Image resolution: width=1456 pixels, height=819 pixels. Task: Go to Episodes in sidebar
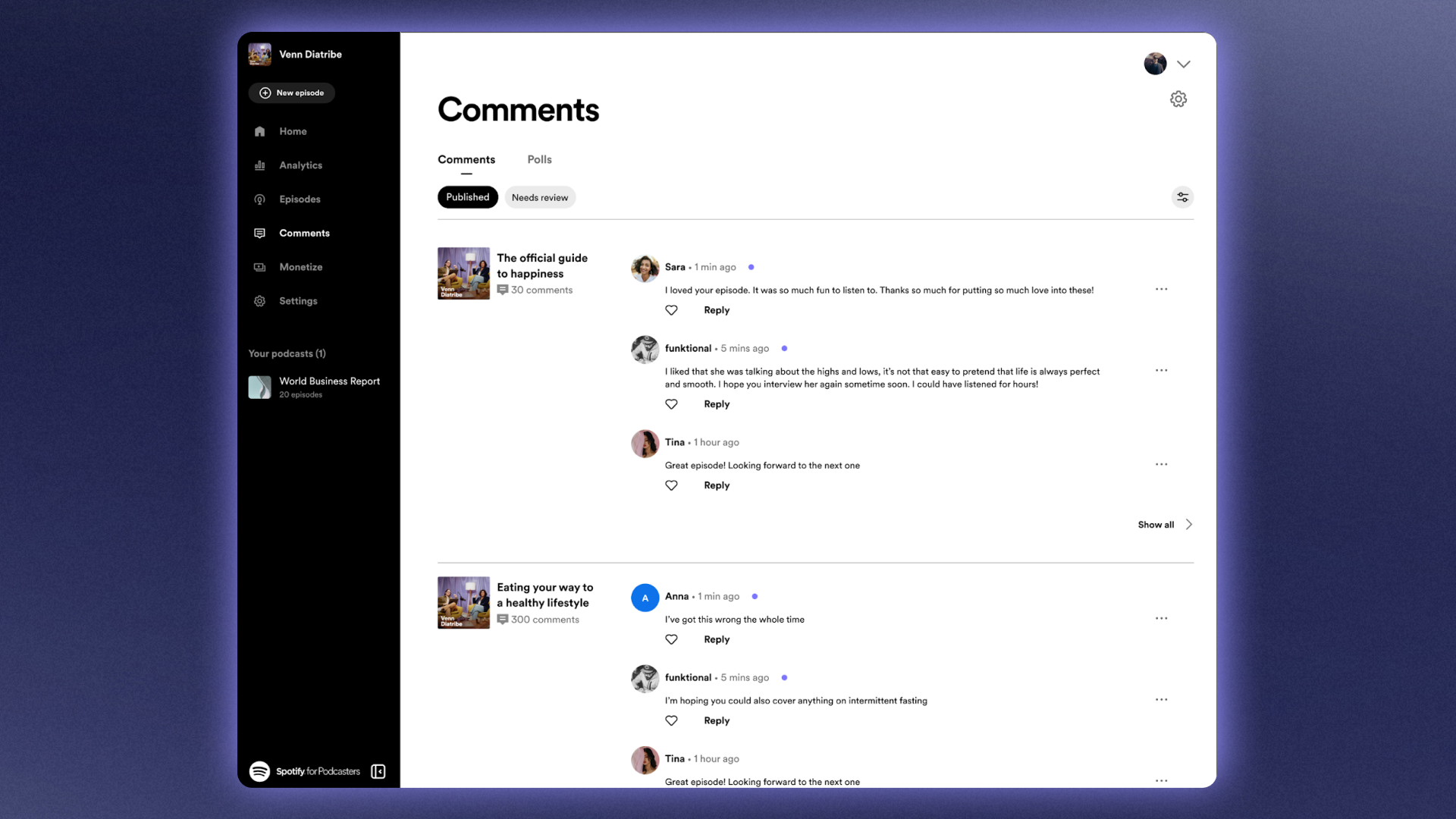(300, 199)
